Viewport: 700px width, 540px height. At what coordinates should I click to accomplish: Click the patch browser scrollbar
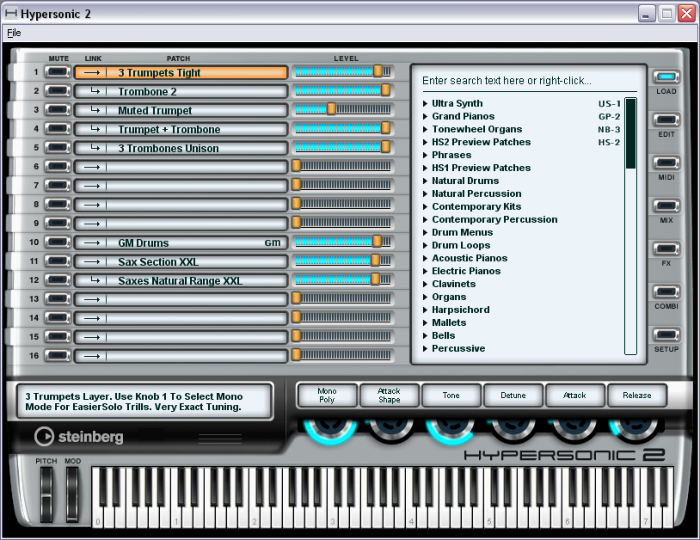(630, 226)
